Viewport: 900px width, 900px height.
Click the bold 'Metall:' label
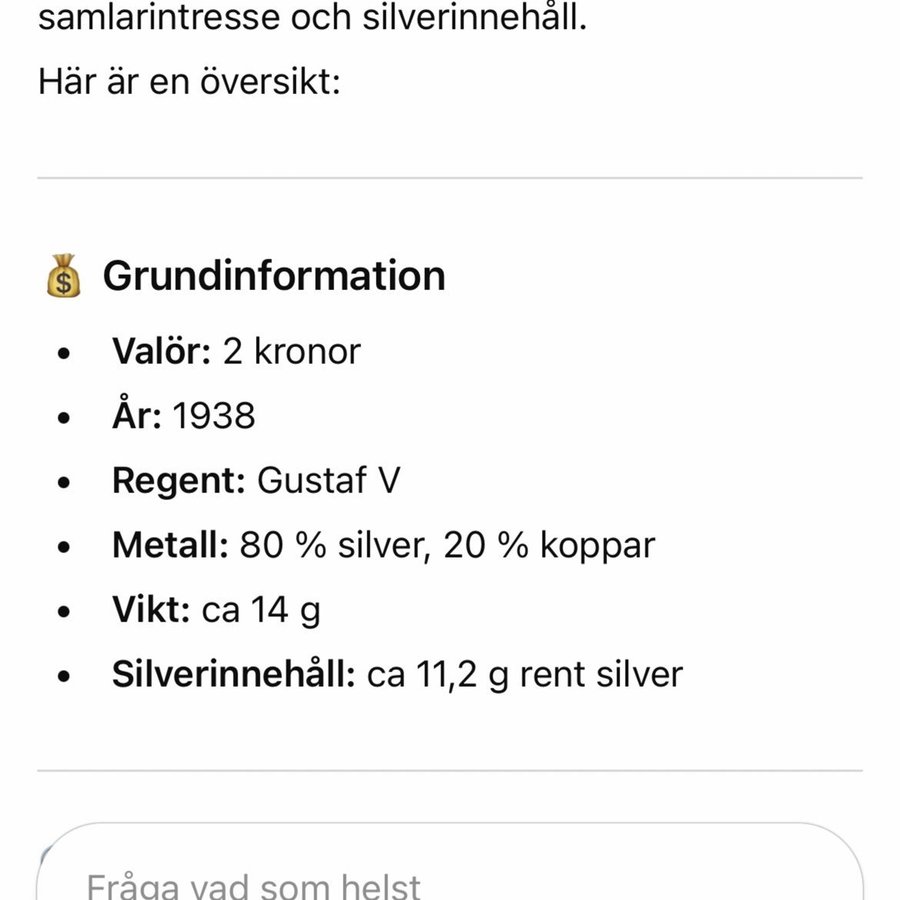coord(170,545)
